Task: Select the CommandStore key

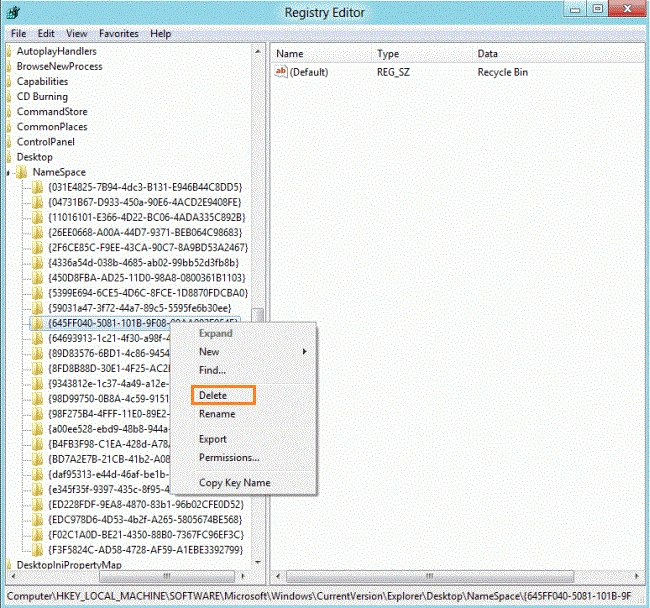Action: 52,112
